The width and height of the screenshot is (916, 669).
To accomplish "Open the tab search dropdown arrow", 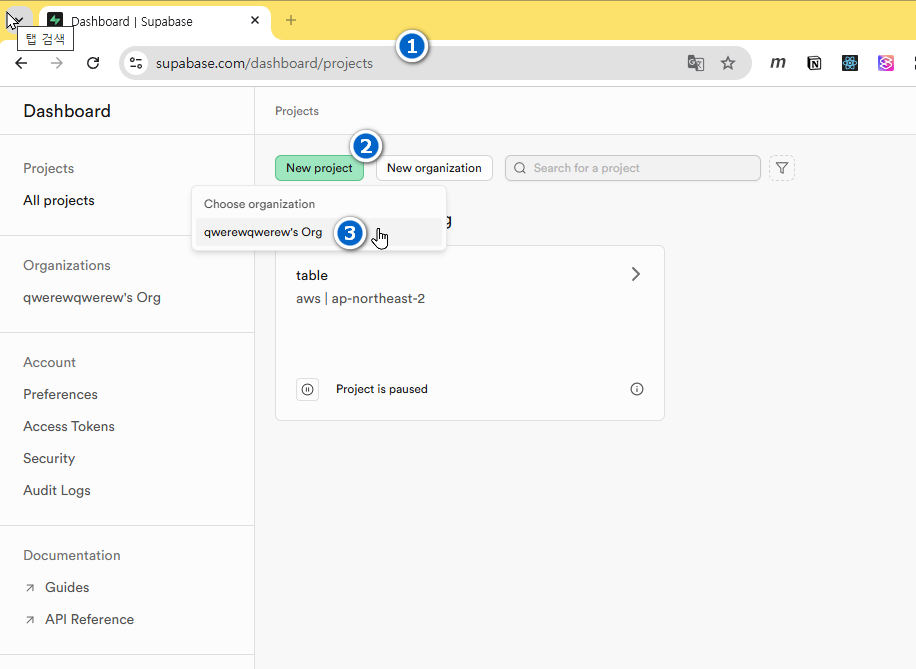I will tap(15, 20).
